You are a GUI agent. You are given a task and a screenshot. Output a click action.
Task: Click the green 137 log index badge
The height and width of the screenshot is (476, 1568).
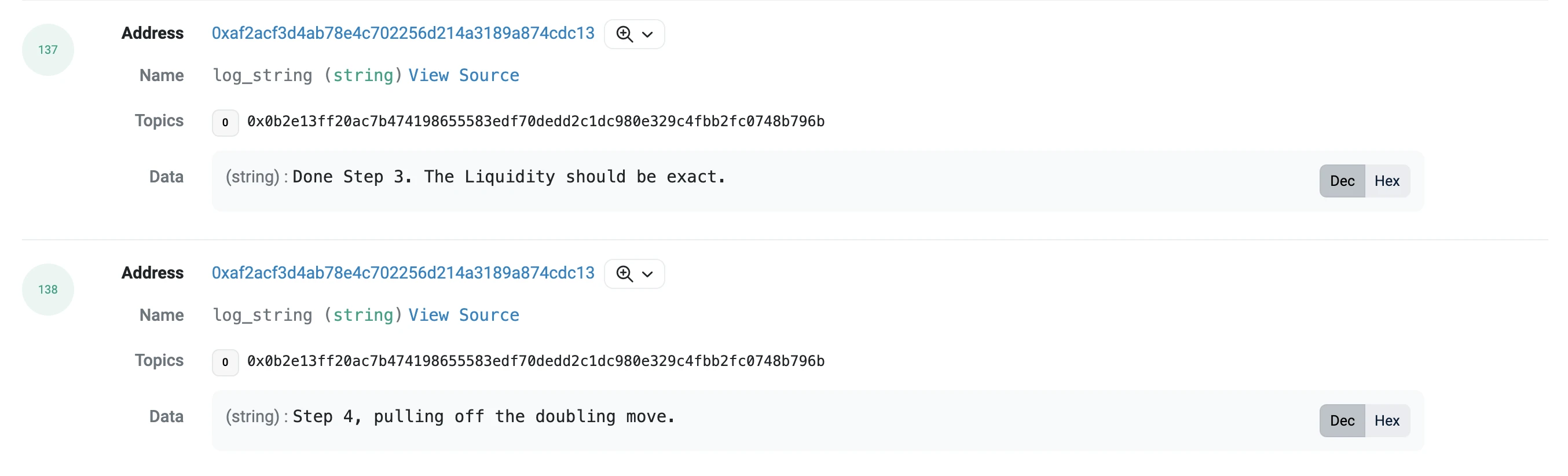pos(48,50)
